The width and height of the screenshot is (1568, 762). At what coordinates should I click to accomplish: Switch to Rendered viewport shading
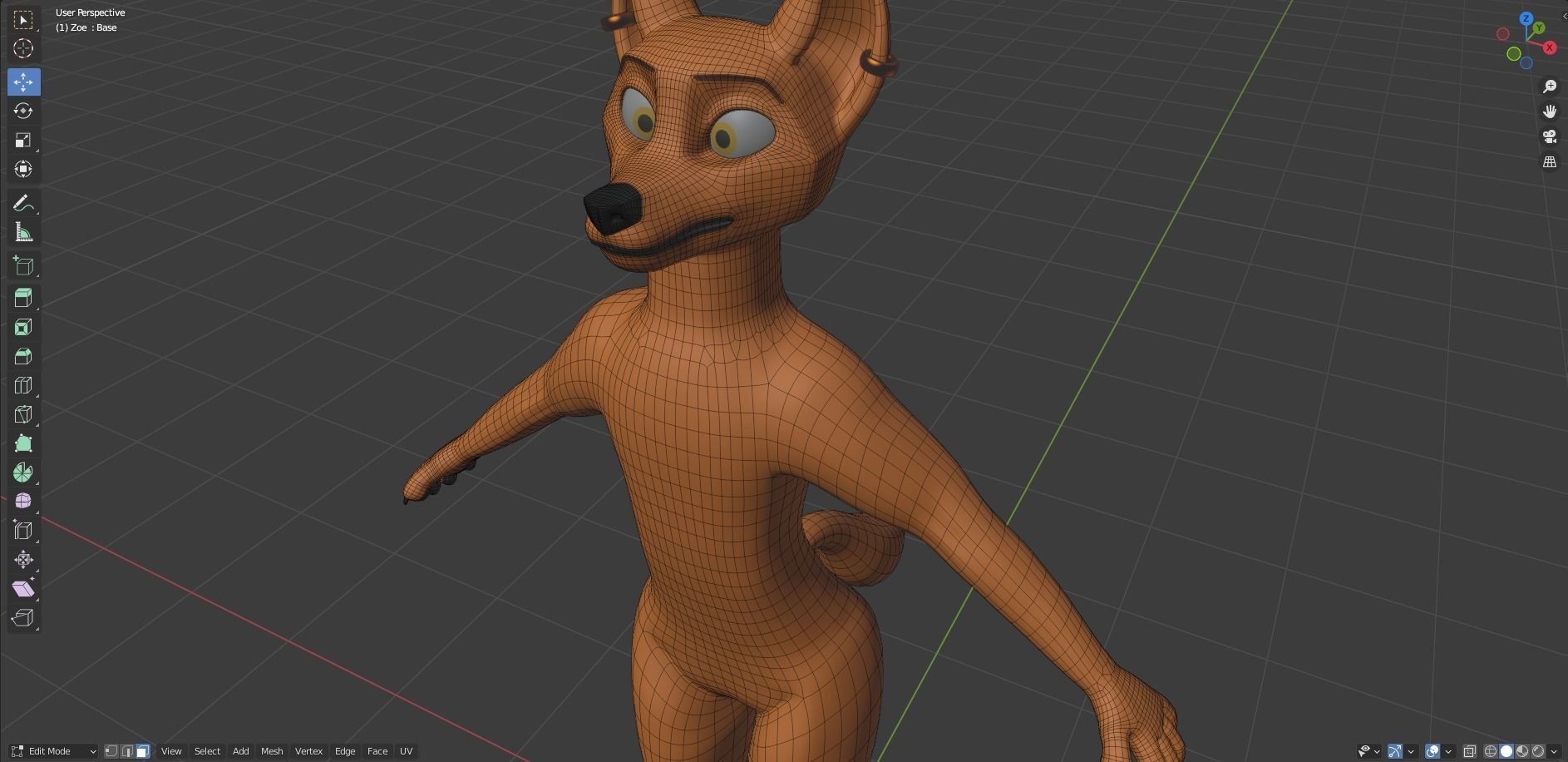coord(1538,751)
